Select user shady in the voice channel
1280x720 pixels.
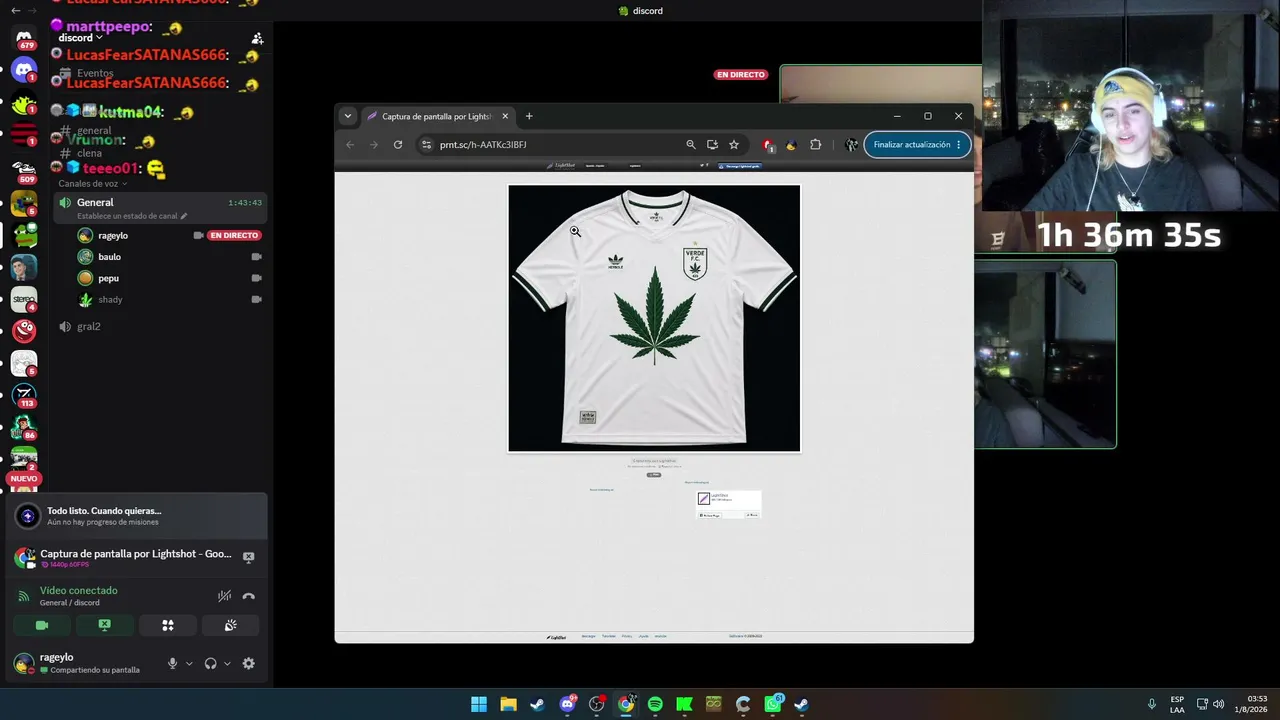pos(110,300)
